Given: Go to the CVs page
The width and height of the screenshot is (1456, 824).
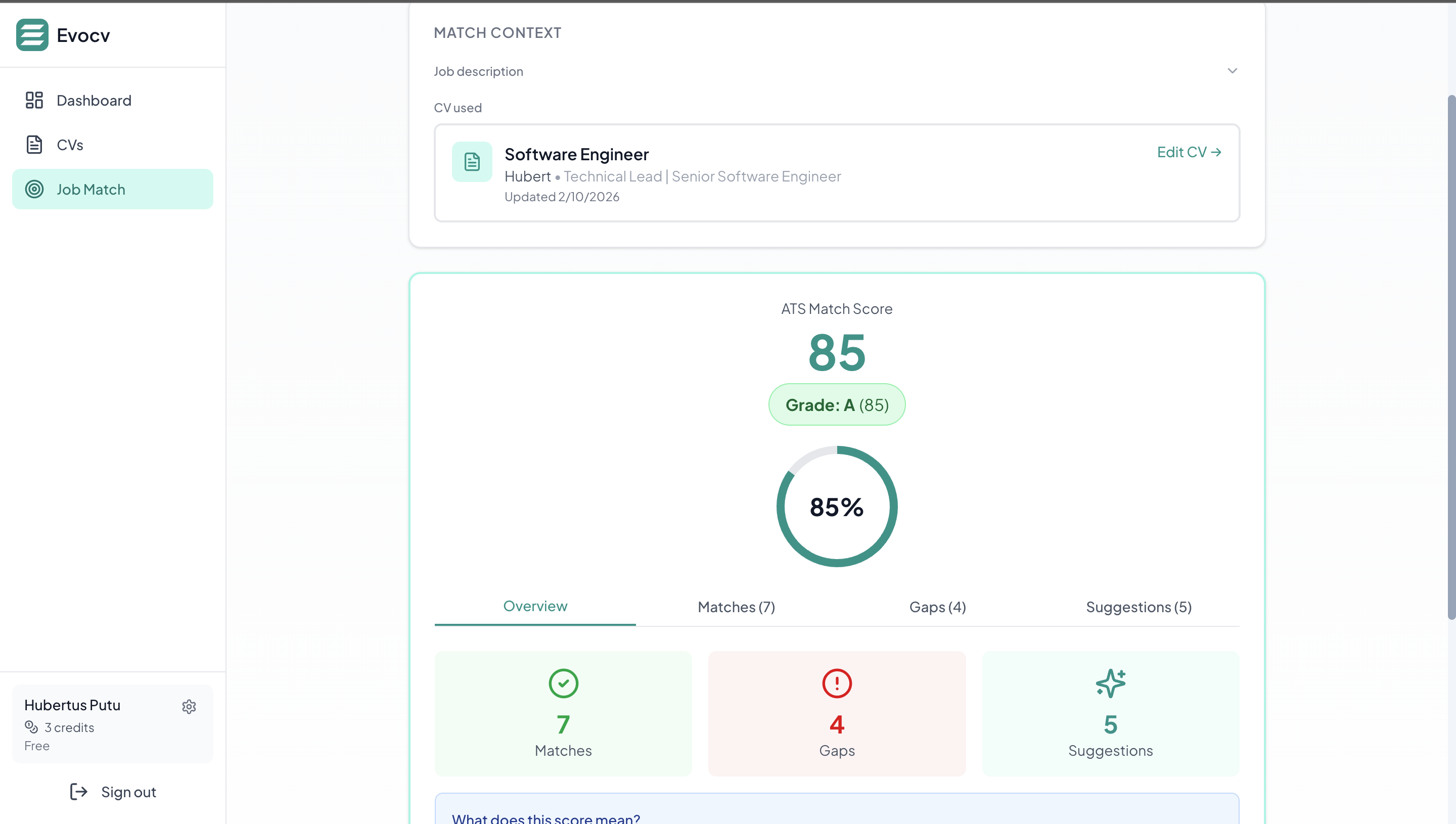Looking at the screenshot, I should (x=70, y=145).
